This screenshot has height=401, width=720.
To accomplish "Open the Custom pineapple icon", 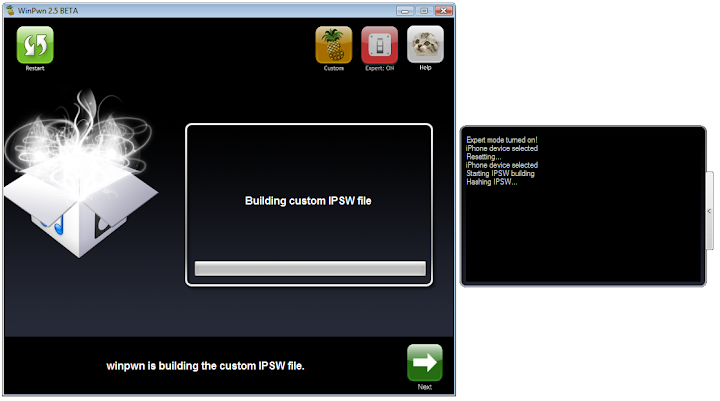I will point(334,45).
